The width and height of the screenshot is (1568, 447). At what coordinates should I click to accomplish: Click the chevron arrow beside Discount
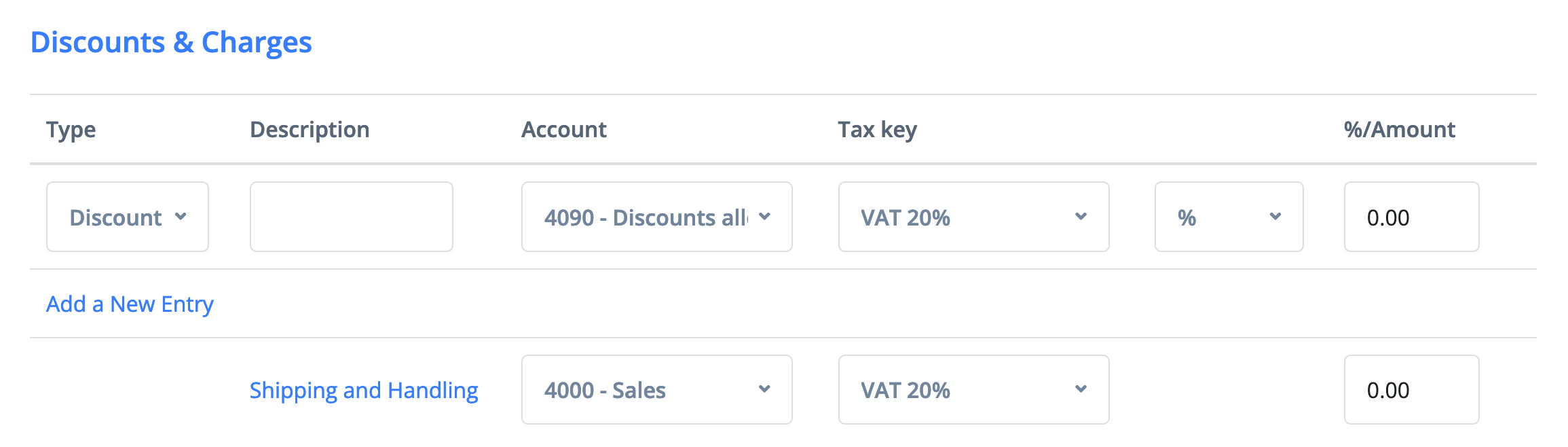(181, 217)
